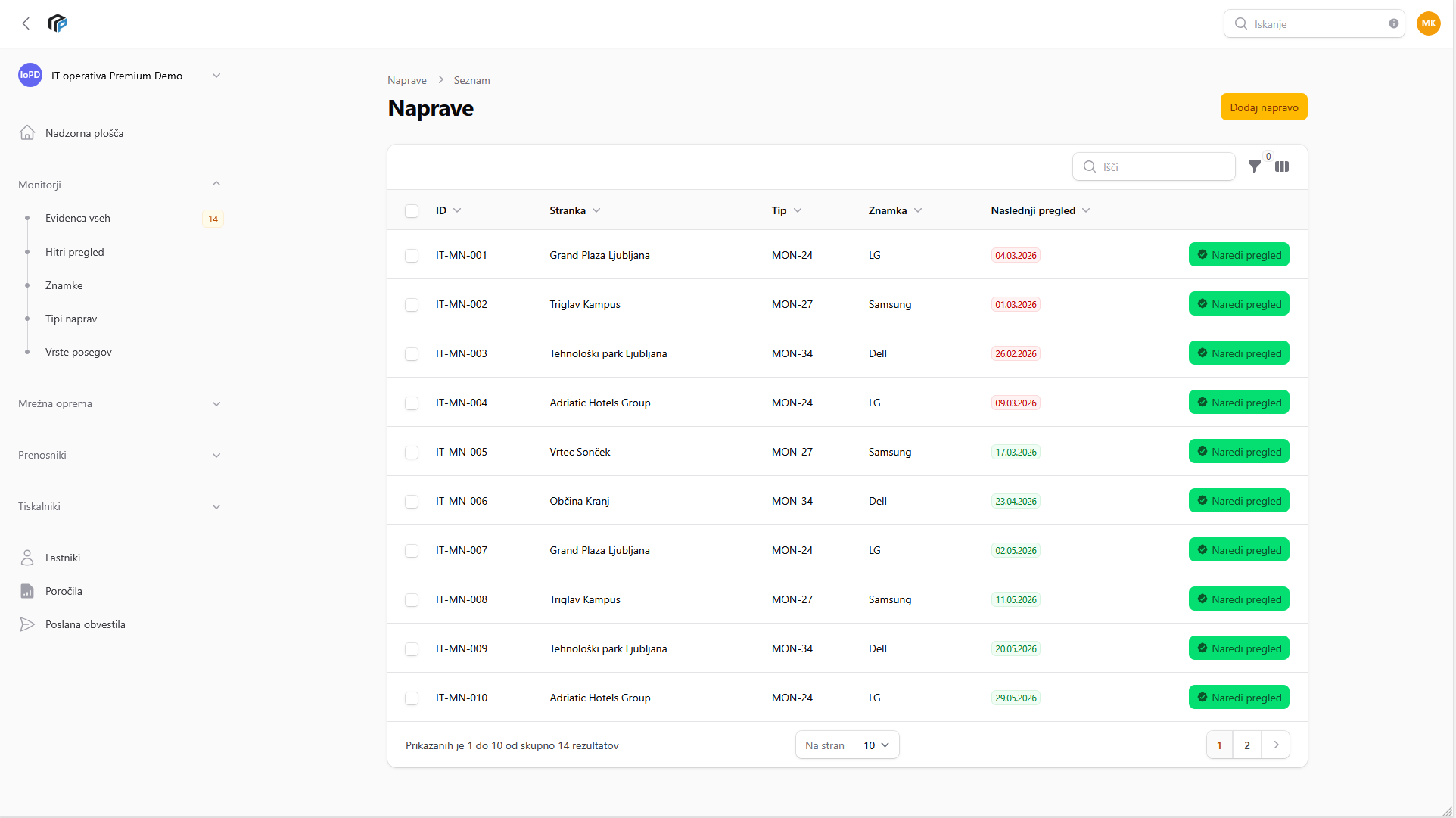The height and width of the screenshot is (818, 1456).
Task: Click the Dodaj napravo button
Action: (1263, 107)
